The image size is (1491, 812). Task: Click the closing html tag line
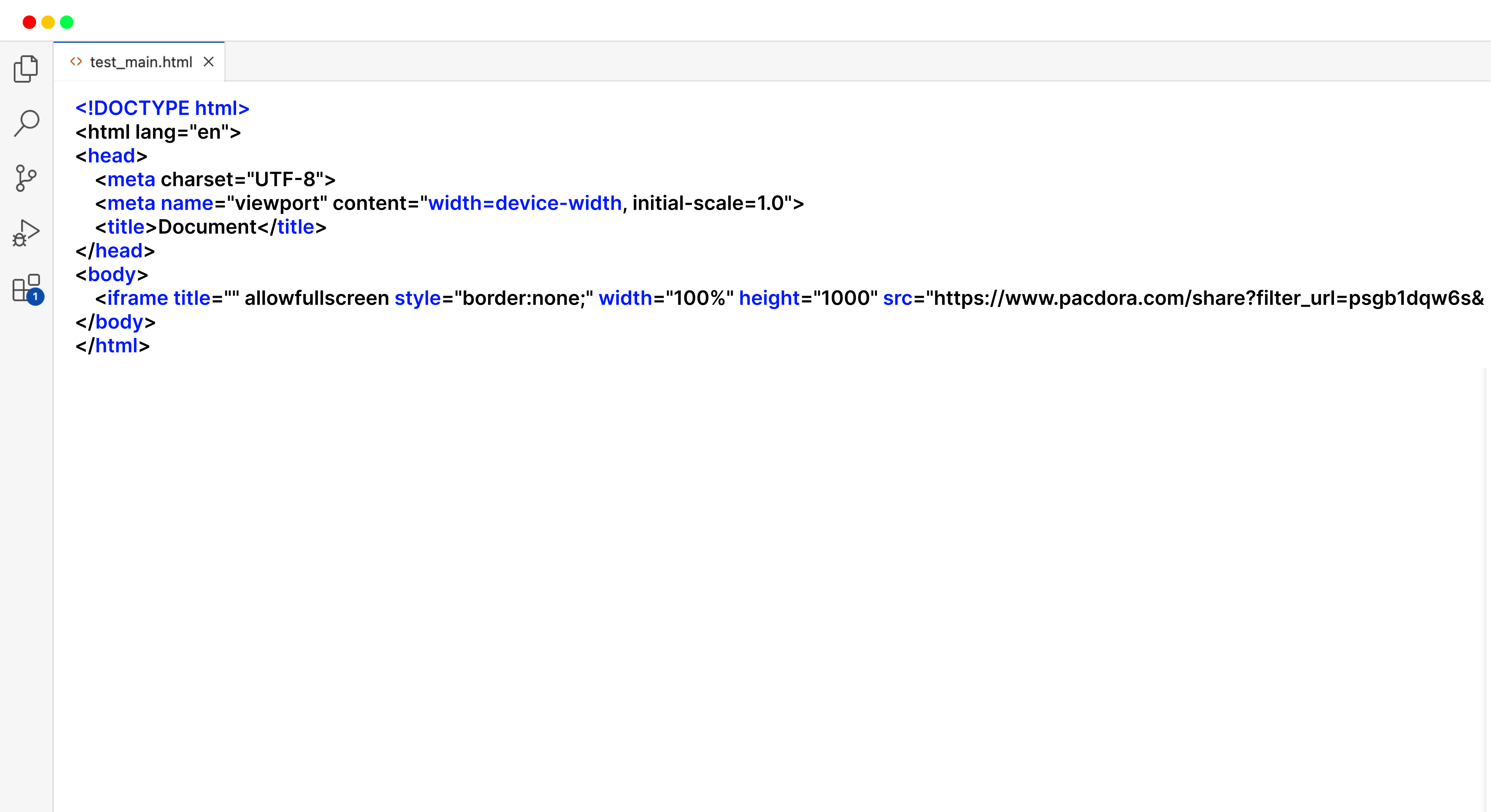113,346
